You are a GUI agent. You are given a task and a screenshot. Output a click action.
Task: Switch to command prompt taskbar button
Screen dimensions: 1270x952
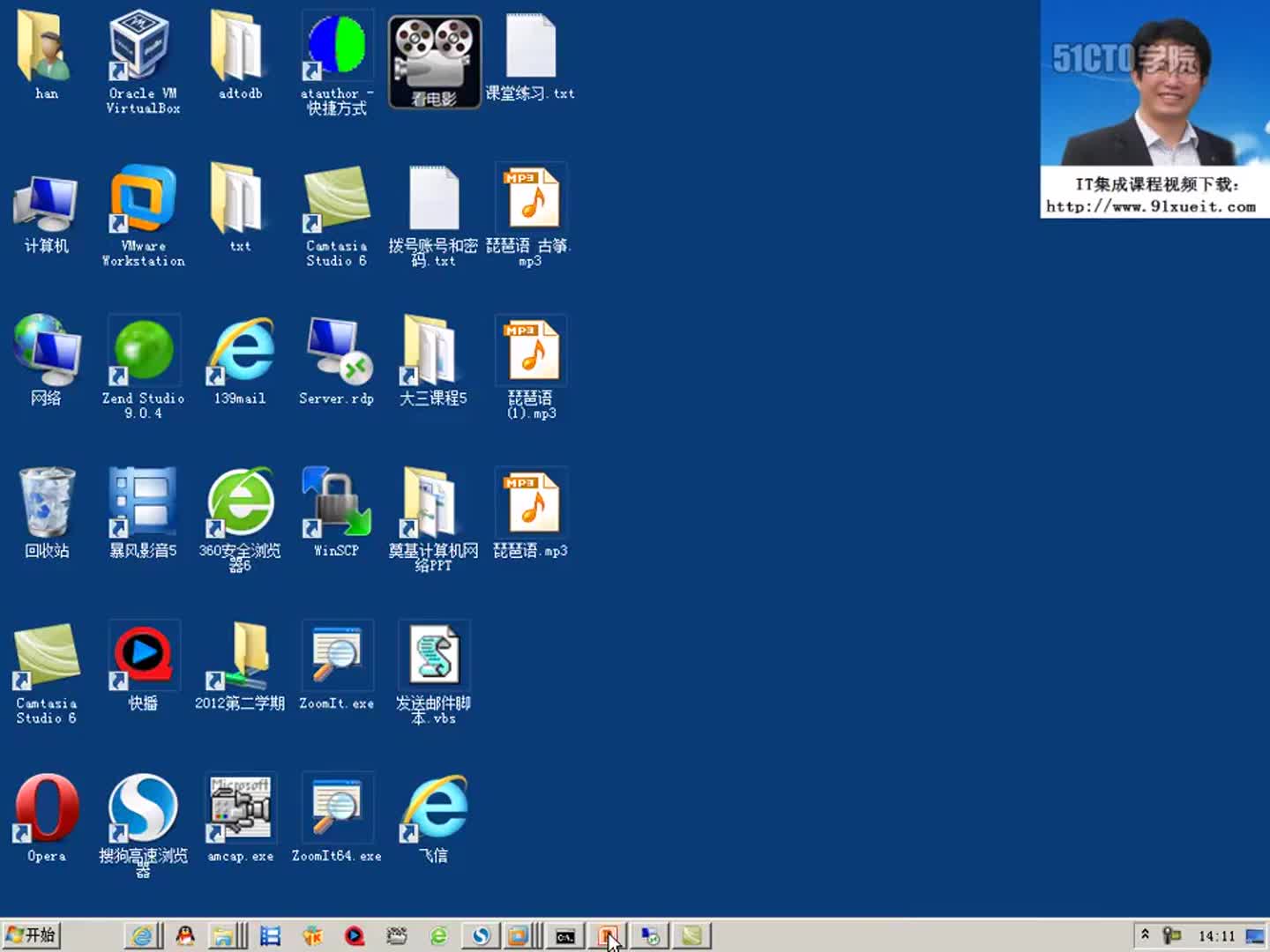point(565,936)
